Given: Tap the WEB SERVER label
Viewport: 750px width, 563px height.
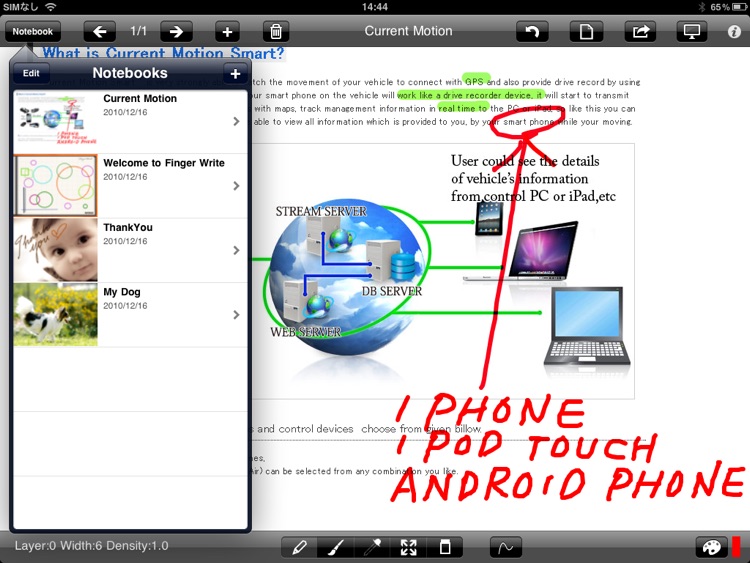Looking at the screenshot, I should tap(305, 332).
